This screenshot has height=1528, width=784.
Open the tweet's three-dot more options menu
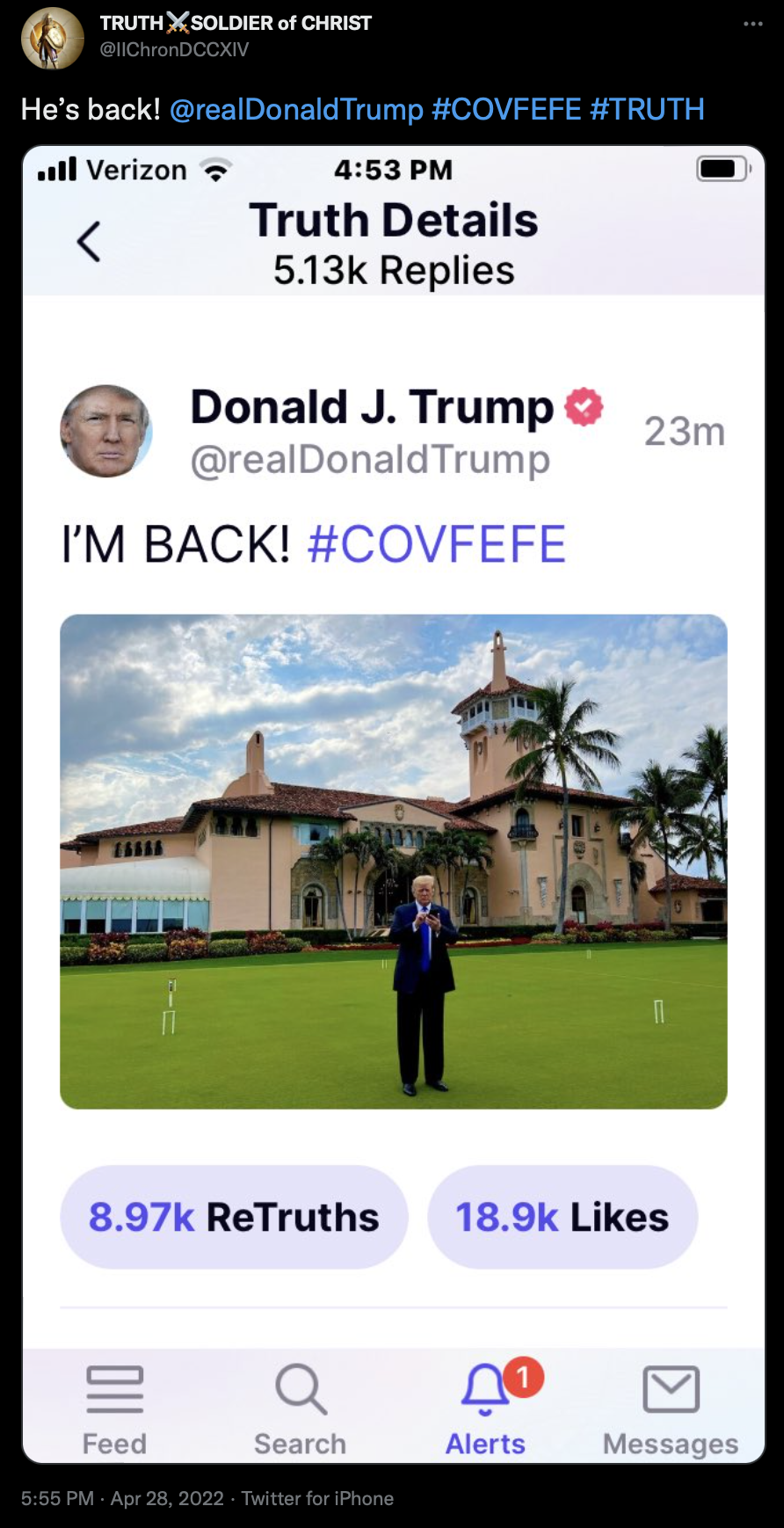[x=753, y=24]
